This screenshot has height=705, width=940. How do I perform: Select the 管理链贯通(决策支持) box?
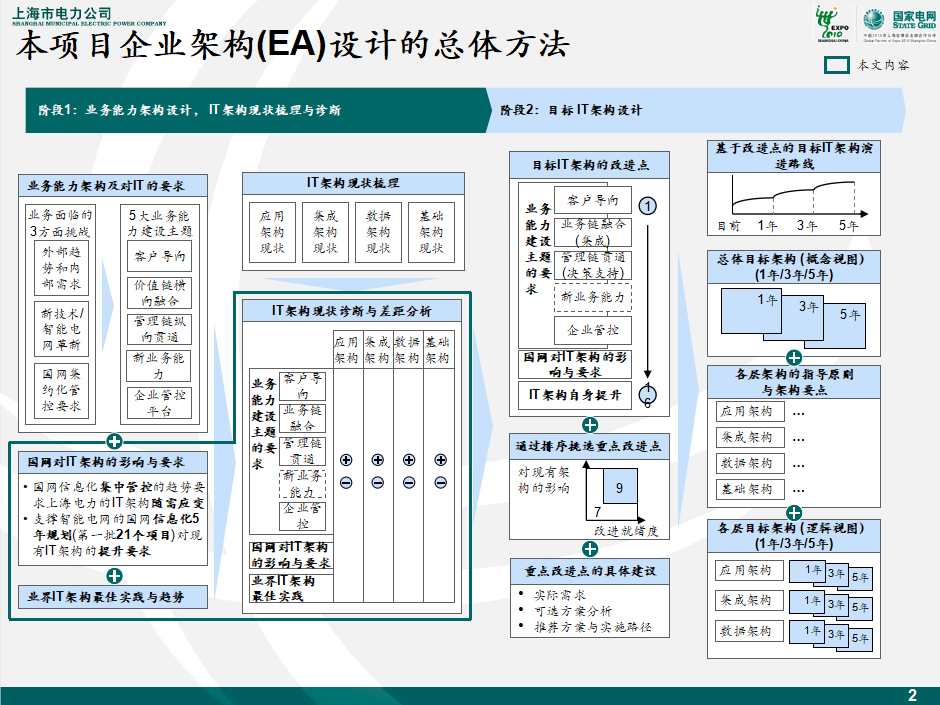coord(593,265)
